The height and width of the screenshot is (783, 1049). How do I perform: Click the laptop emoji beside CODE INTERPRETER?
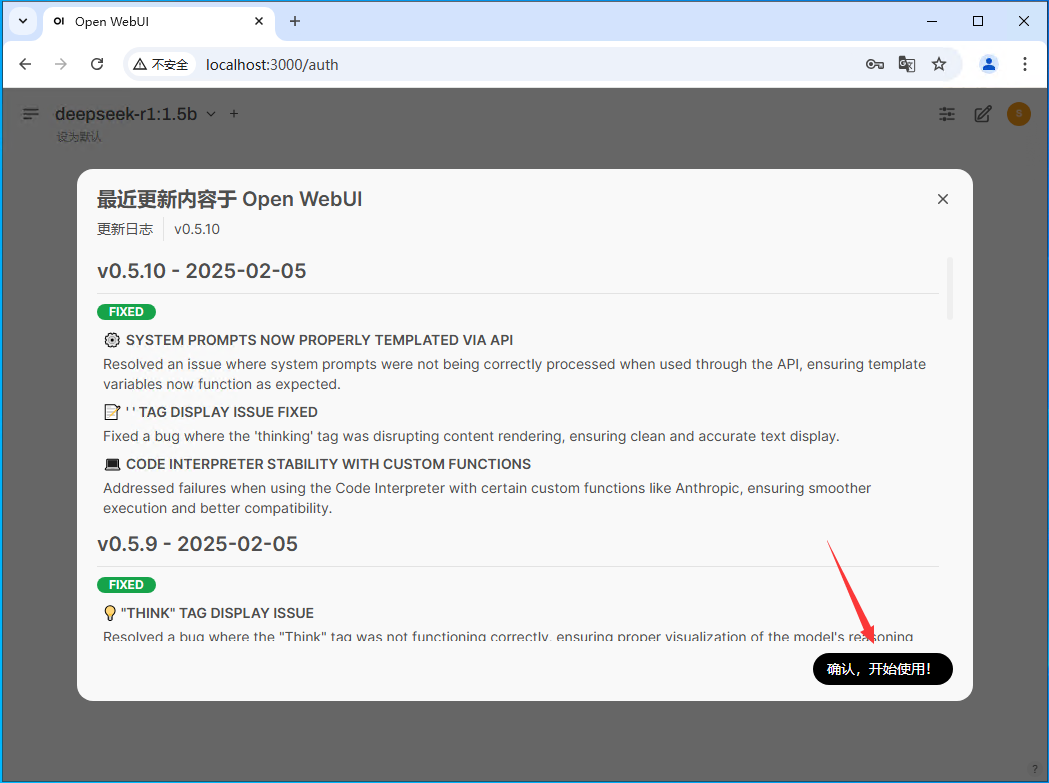pos(112,464)
